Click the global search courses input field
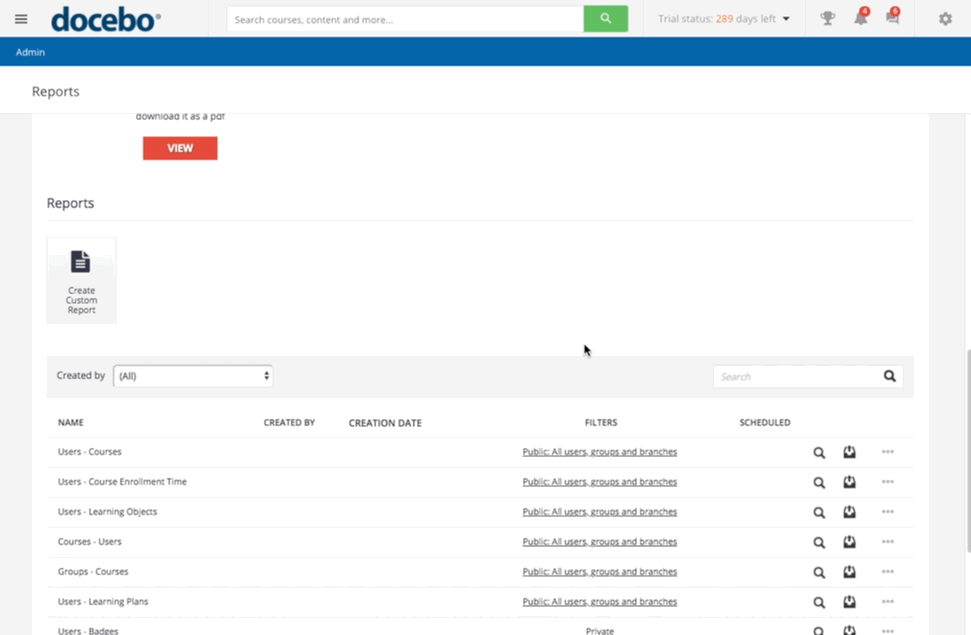Screen dimensions: 971x635 [405, 19]
